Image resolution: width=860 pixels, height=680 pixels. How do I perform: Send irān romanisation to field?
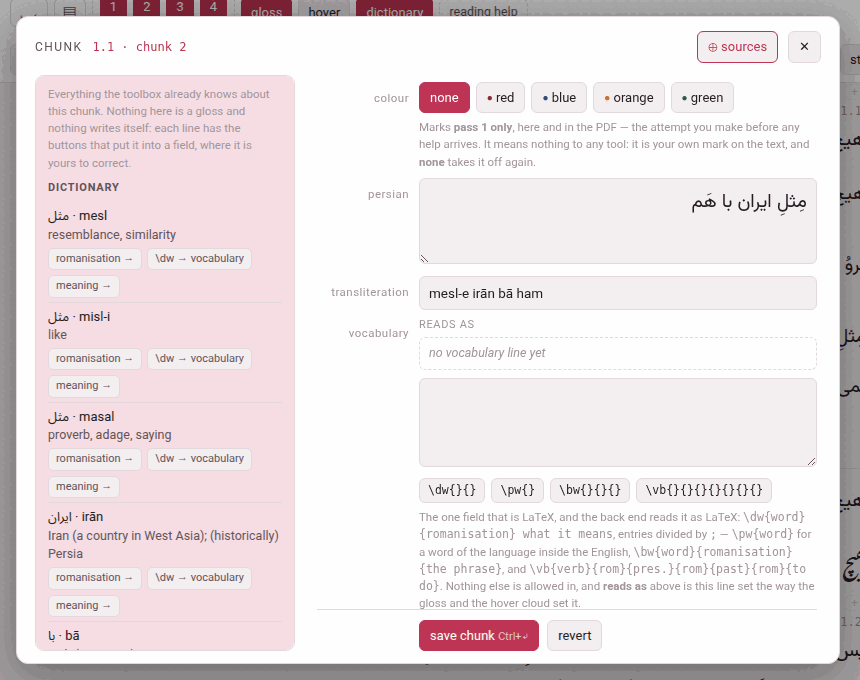point(94,578)
